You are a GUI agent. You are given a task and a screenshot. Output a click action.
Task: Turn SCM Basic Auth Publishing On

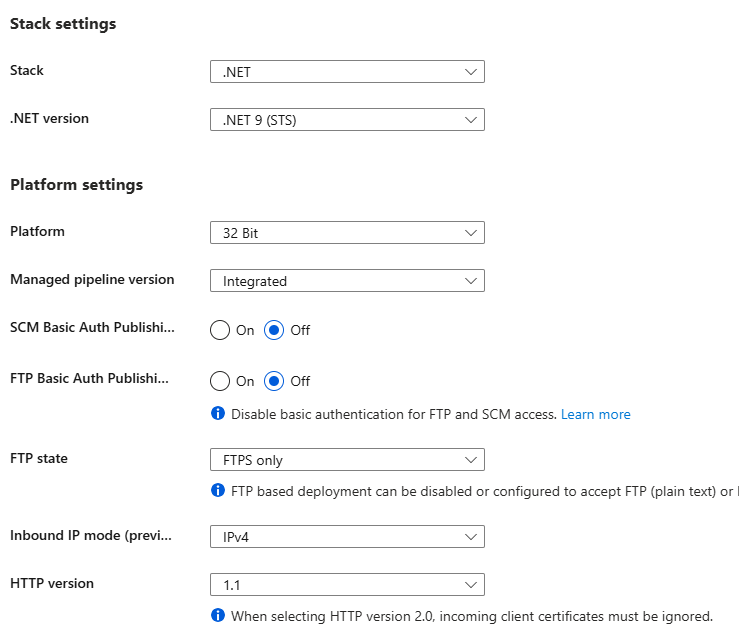point(220,330)
